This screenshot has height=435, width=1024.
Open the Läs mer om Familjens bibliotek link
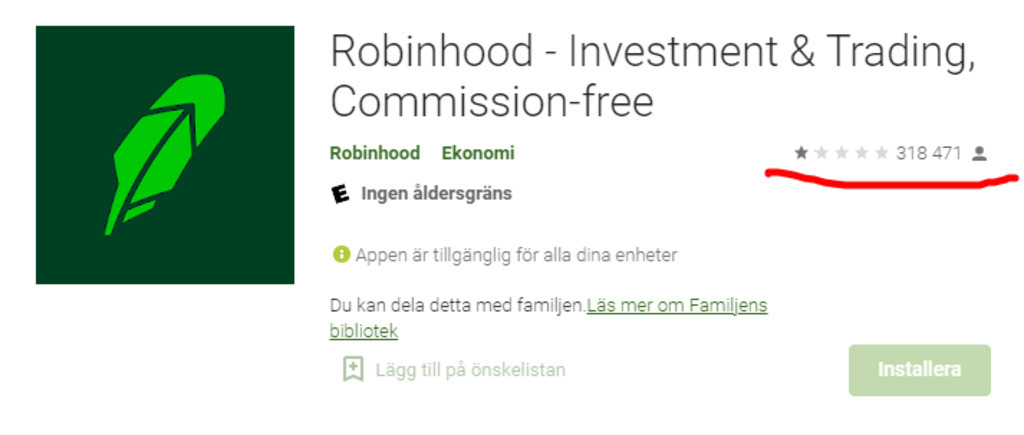(676, 306)
